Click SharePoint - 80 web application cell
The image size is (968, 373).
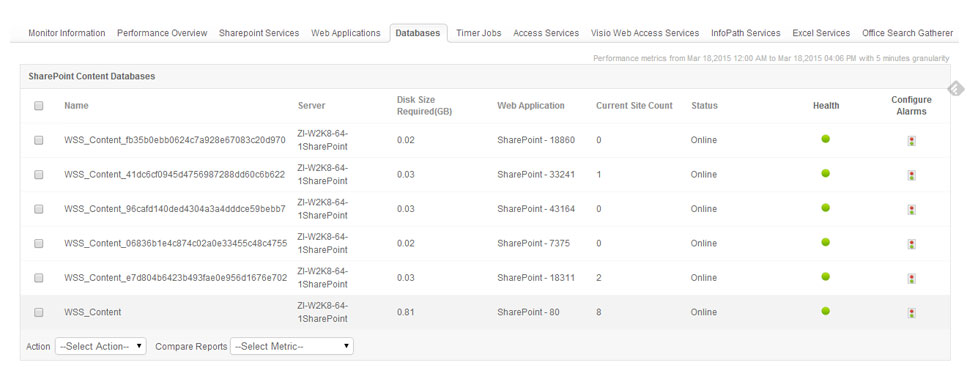(x=528, y=312)
